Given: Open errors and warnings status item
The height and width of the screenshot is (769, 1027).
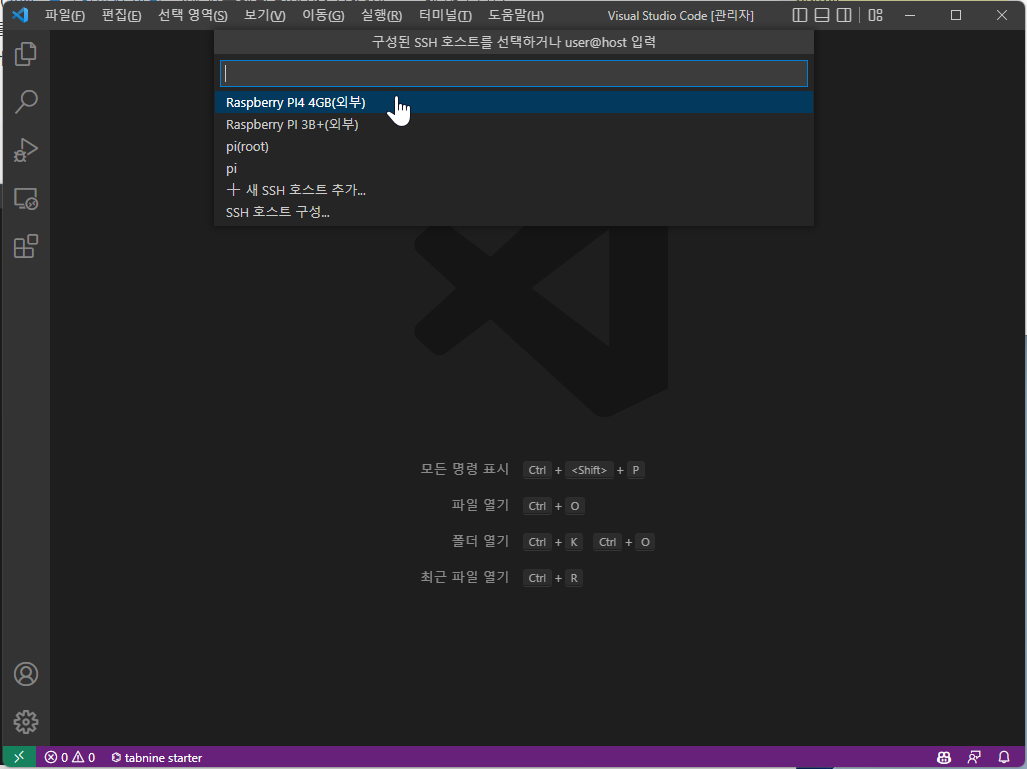Looking at the screenshot, I should (70, 758).
